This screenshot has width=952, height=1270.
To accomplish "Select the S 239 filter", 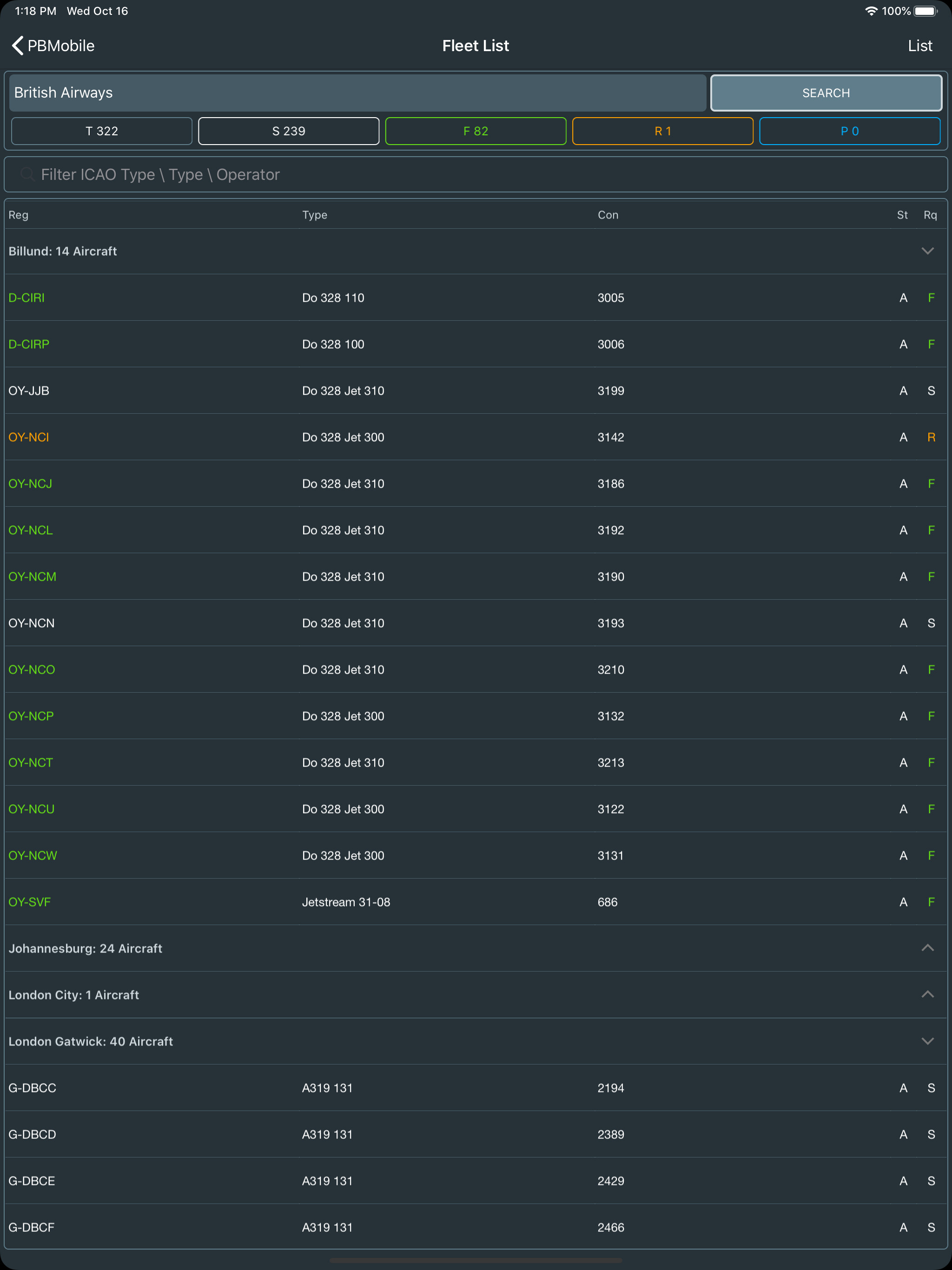I will (x=289, y=131).
